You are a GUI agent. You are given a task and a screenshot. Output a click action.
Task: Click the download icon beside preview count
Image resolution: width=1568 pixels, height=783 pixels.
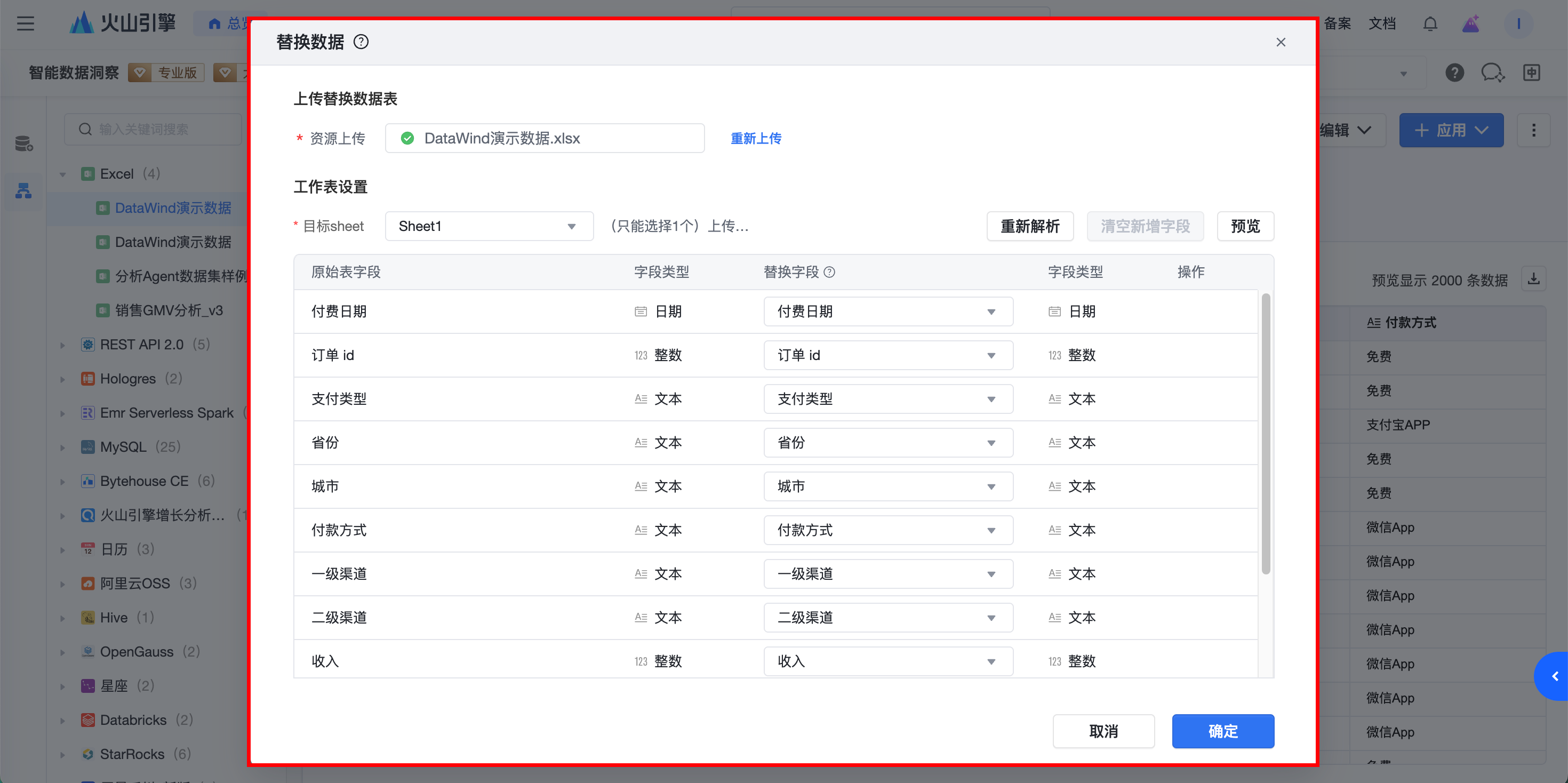click(1533, 279)
